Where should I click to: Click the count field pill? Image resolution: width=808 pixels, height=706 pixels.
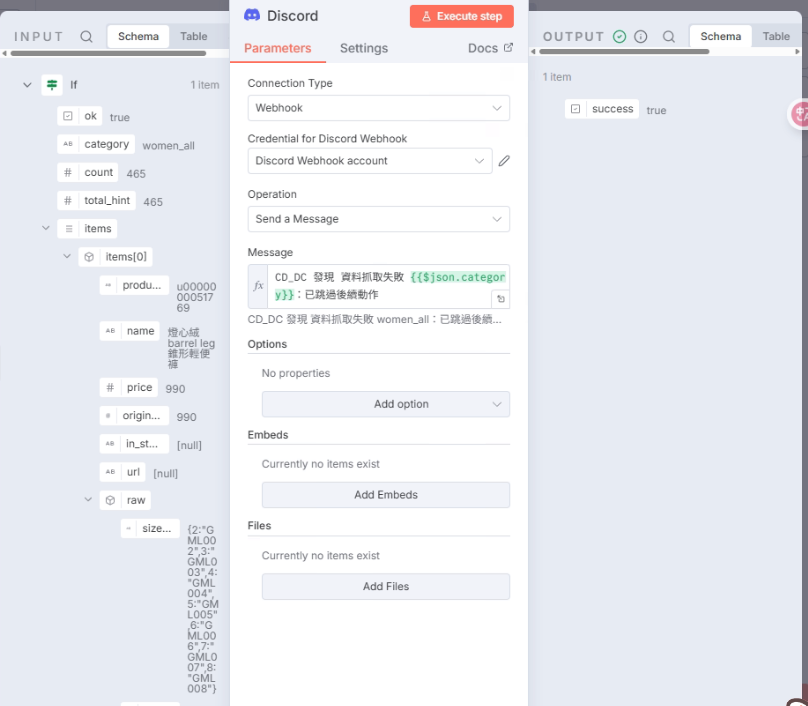point(88,172)
